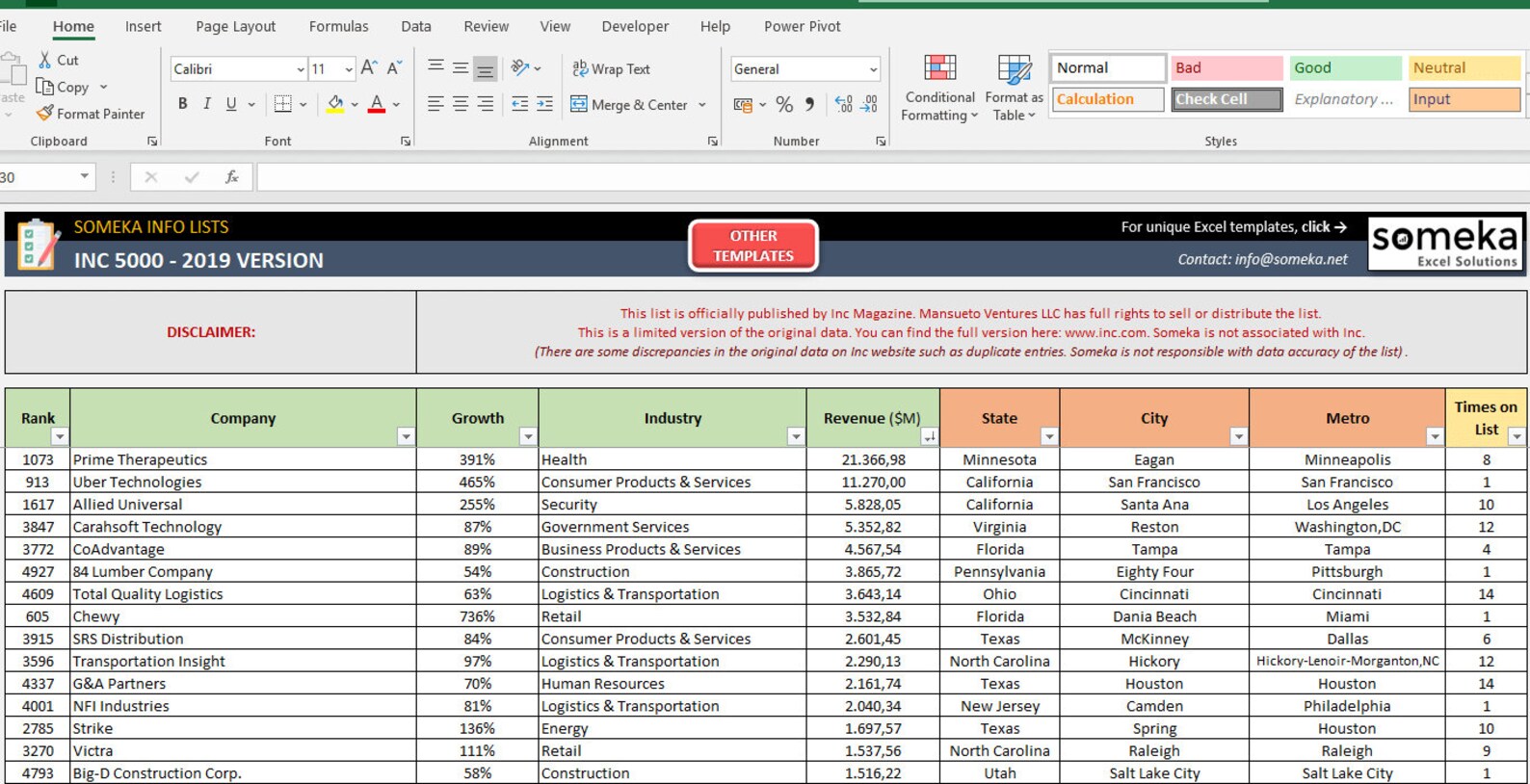Open the Revenue column sort filter dropdown
Image resolution: width=1530 pixels, height=784 pixels.
click(x=929, y=437)
